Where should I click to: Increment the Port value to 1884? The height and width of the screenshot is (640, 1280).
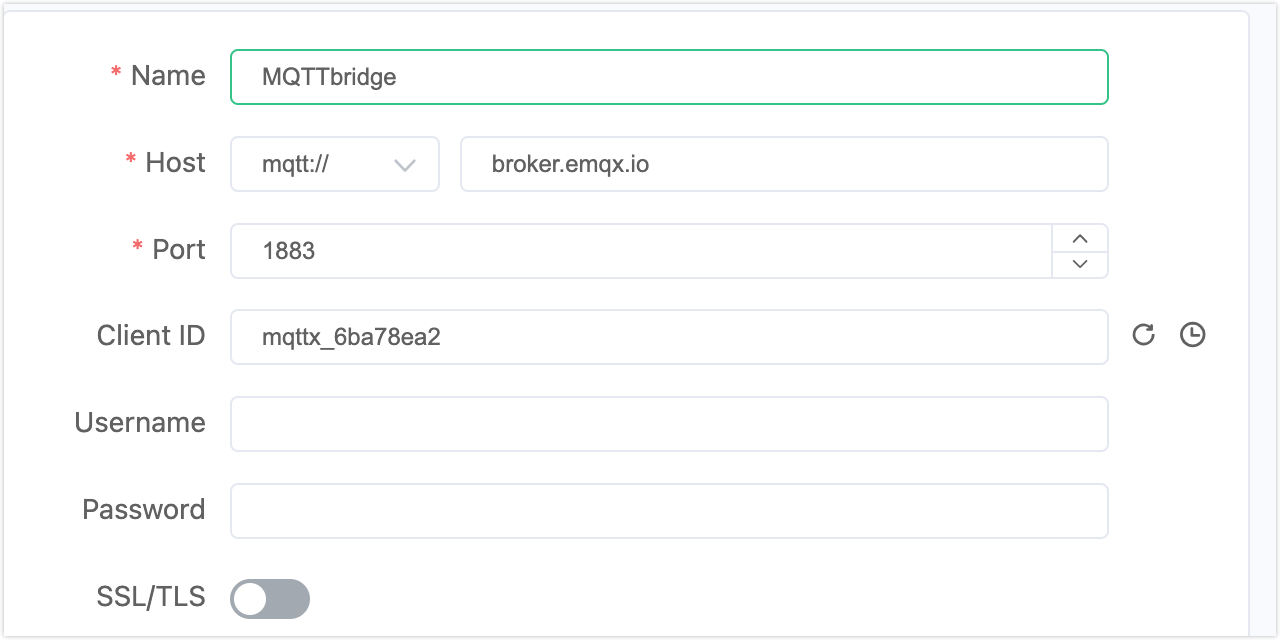click(x=1079, y=238)
